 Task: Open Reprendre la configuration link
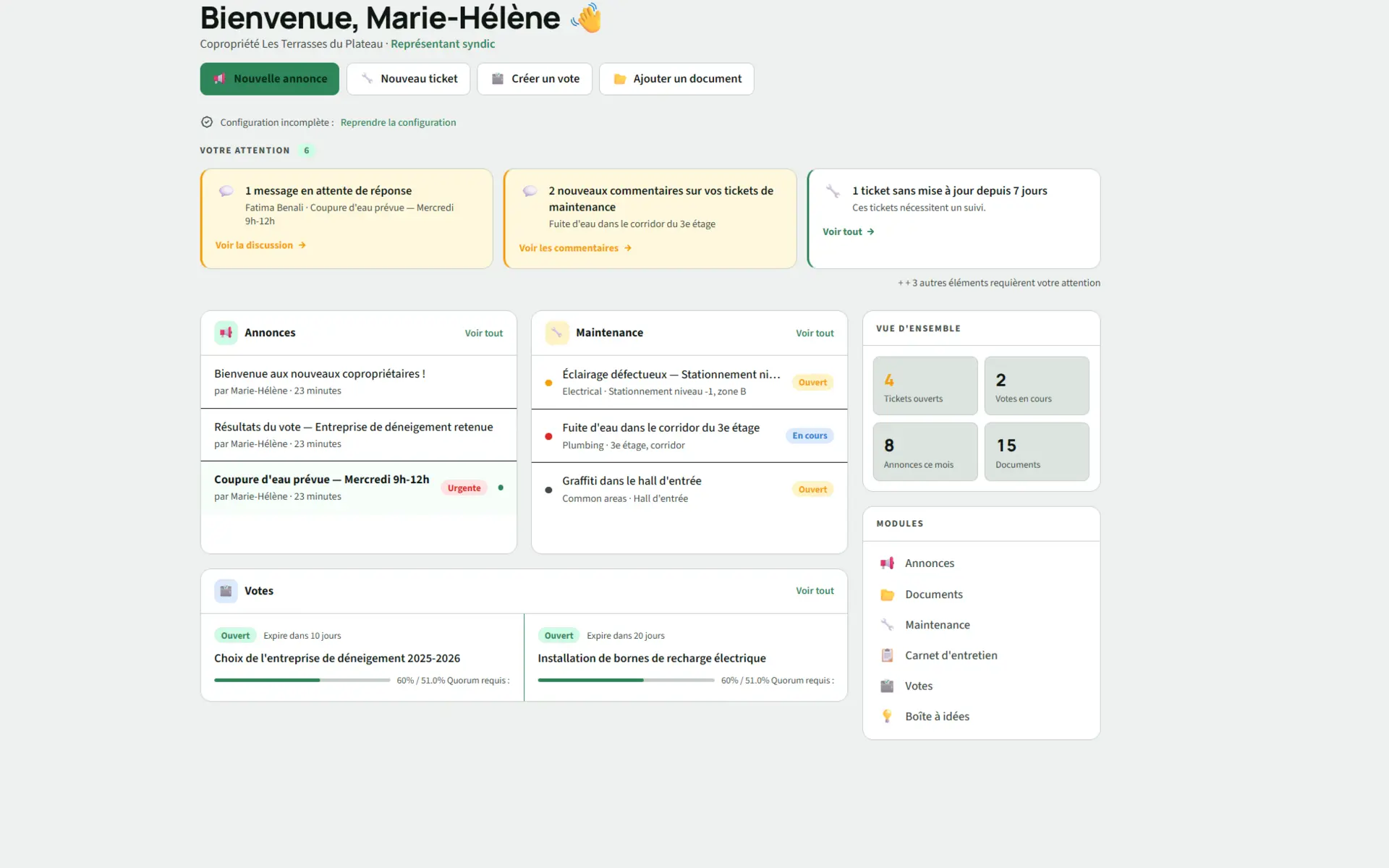(398, 122)
